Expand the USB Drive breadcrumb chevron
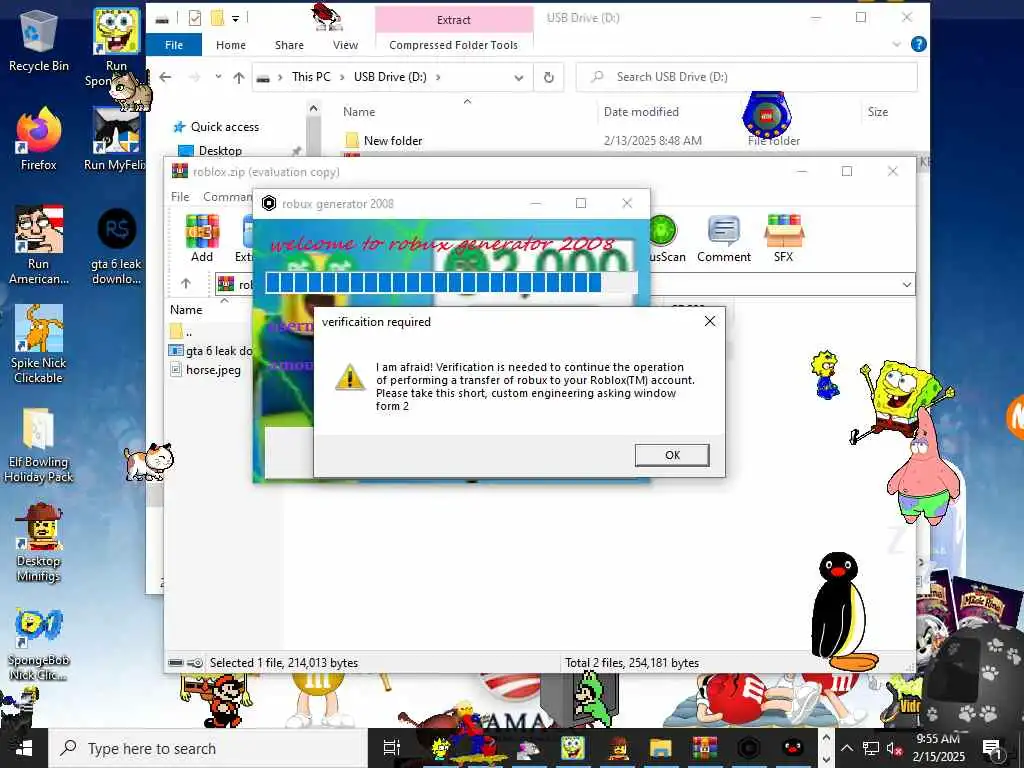Image resolution: width=1024 pixels, height=768 pixels. coord(438,77)
